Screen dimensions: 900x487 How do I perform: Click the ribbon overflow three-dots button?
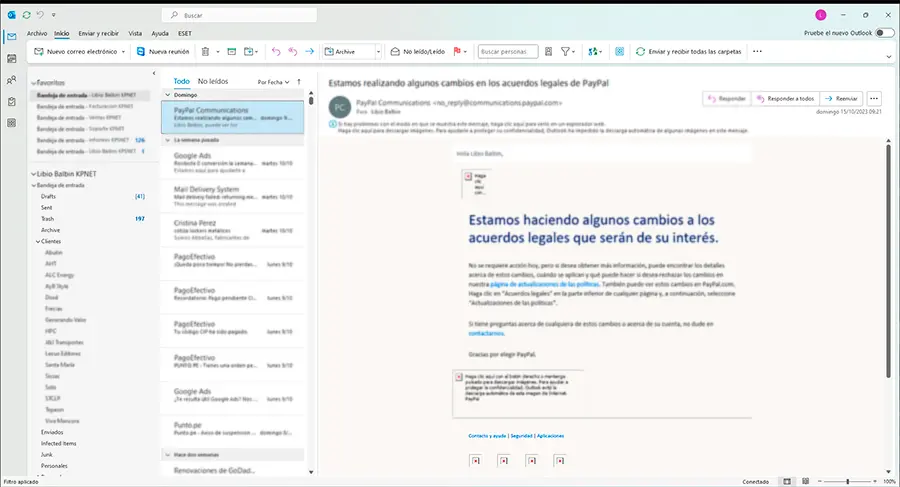757,52
